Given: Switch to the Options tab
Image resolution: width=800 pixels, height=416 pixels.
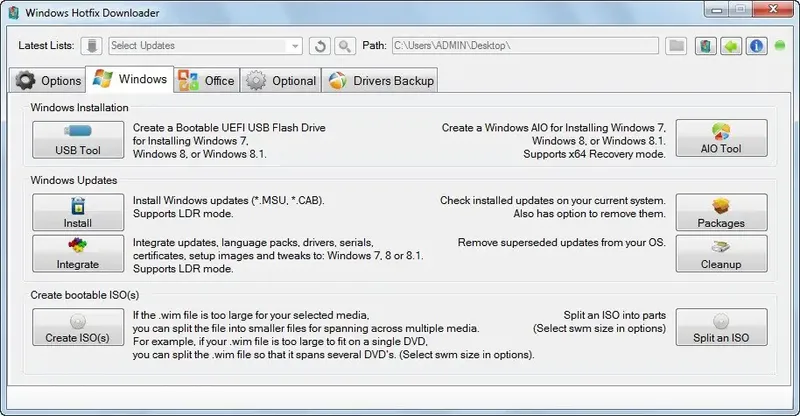Looking at the screenshot, I should click(47, 81).
